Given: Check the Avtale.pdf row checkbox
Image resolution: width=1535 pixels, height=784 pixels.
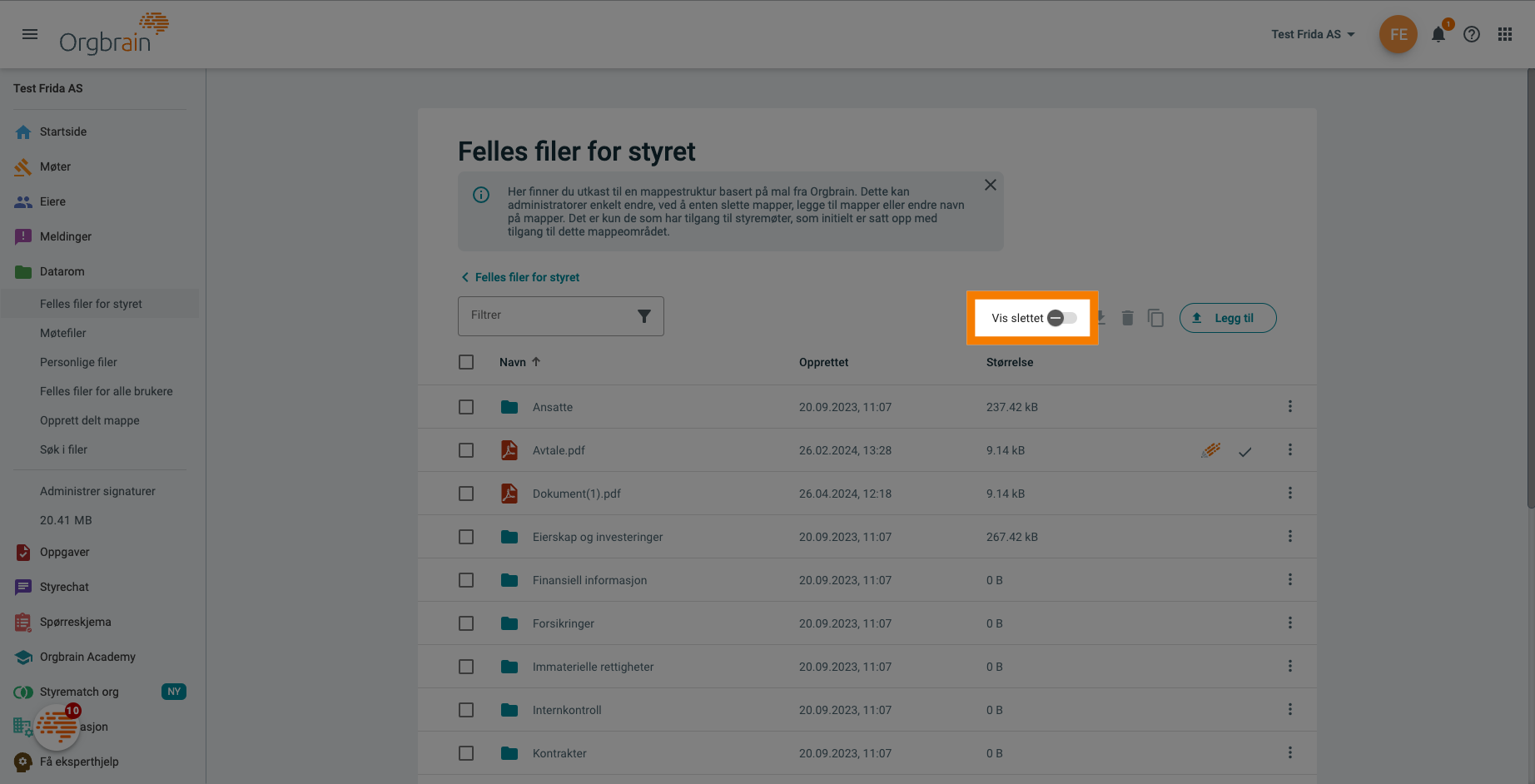Looking at the screenshot, I should pos(466,450).
